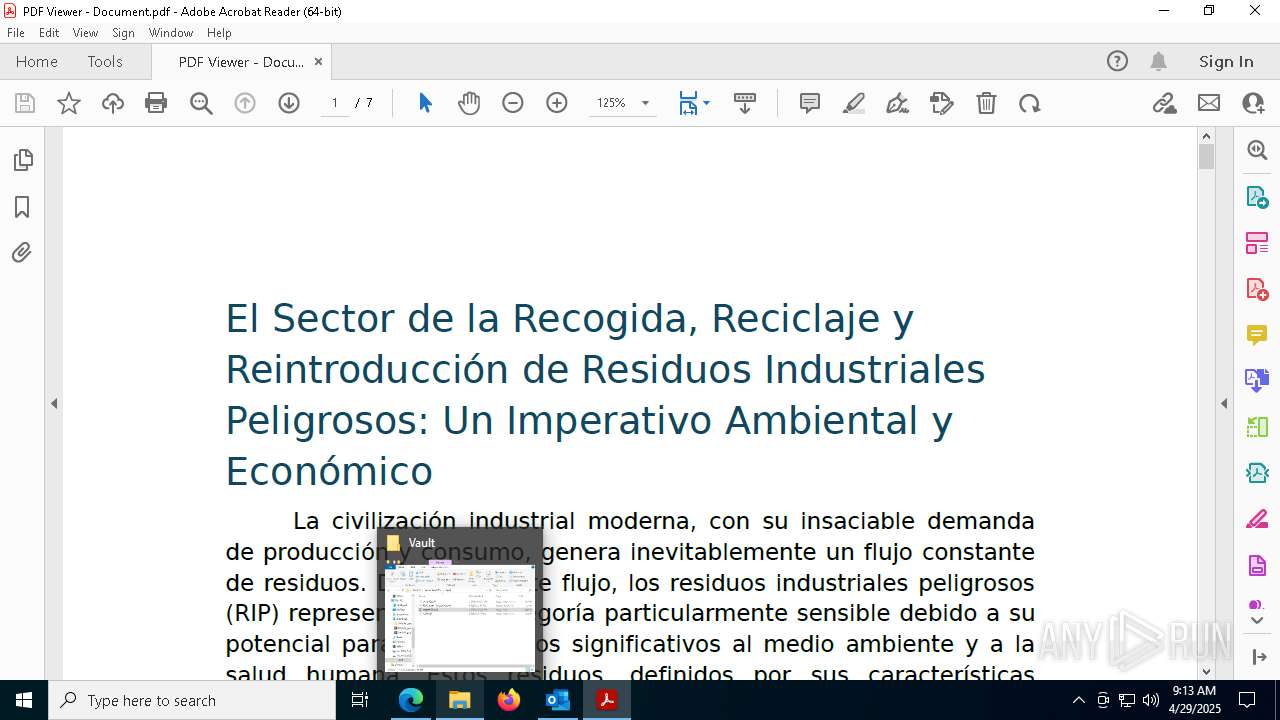
Task: Share a link to the file
Action: (x=1165, y=103)
